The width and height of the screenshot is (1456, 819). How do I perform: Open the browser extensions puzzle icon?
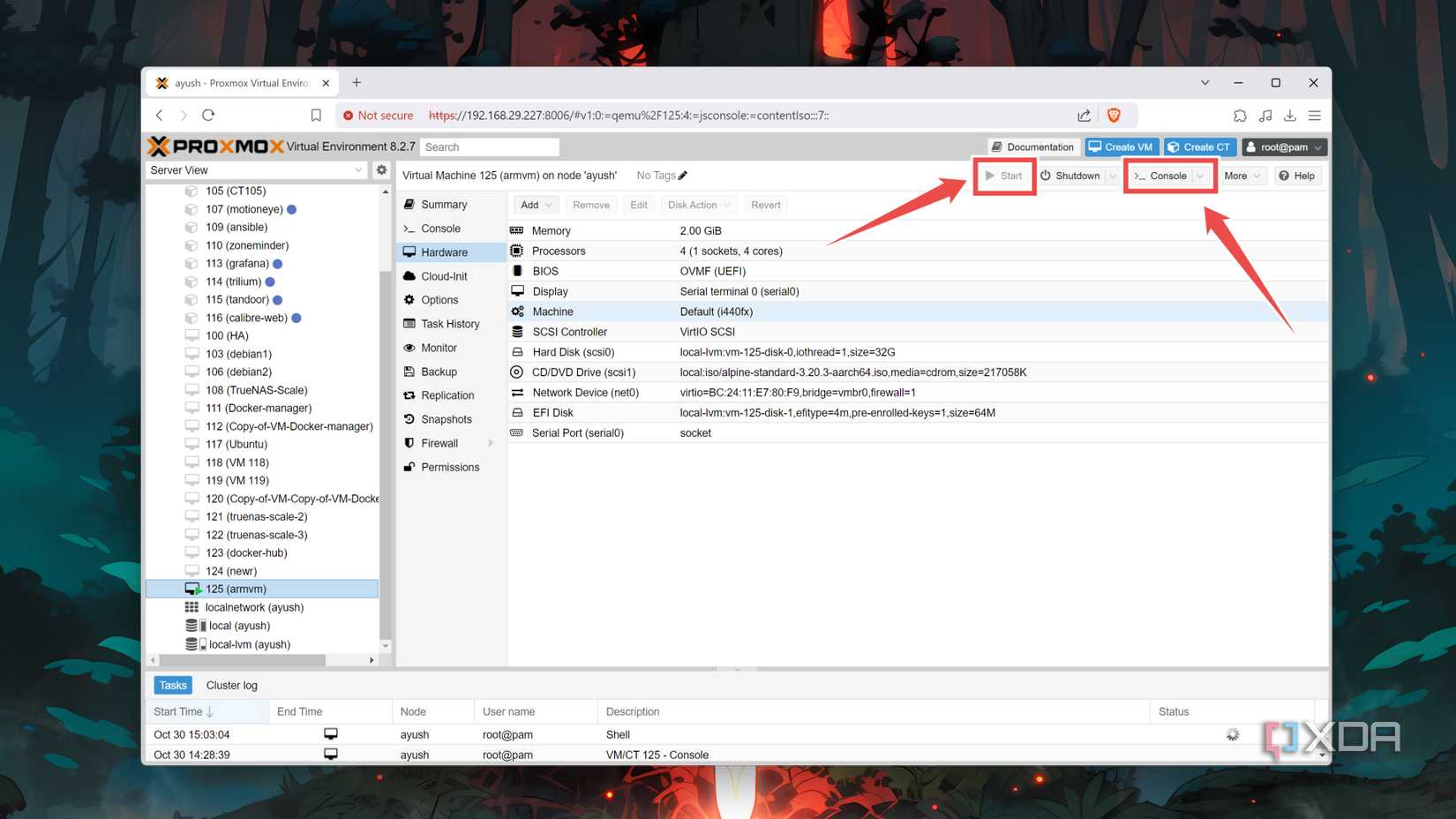tap(1240, 116)
